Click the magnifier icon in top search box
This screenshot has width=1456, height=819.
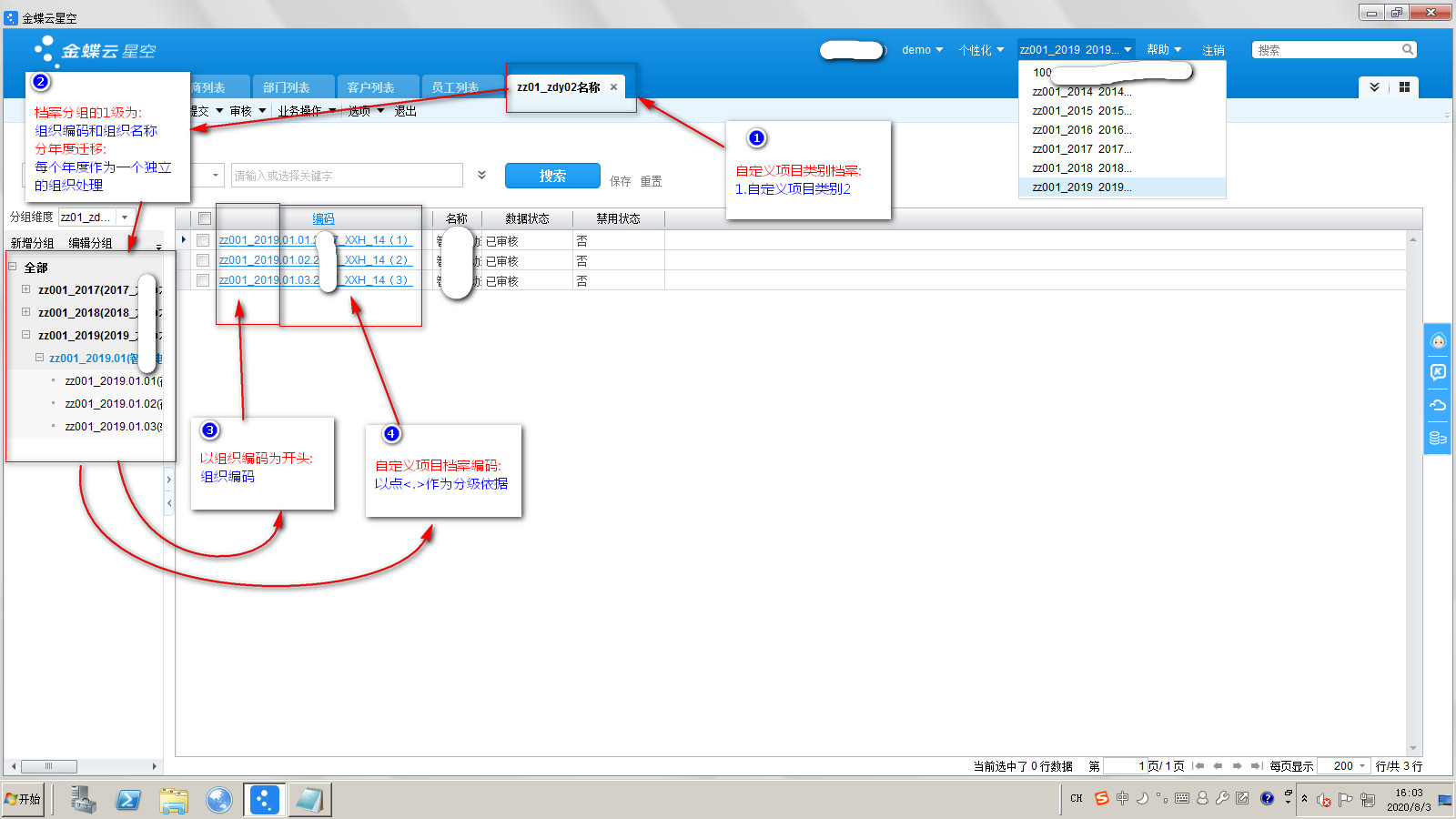[1407, 50]
